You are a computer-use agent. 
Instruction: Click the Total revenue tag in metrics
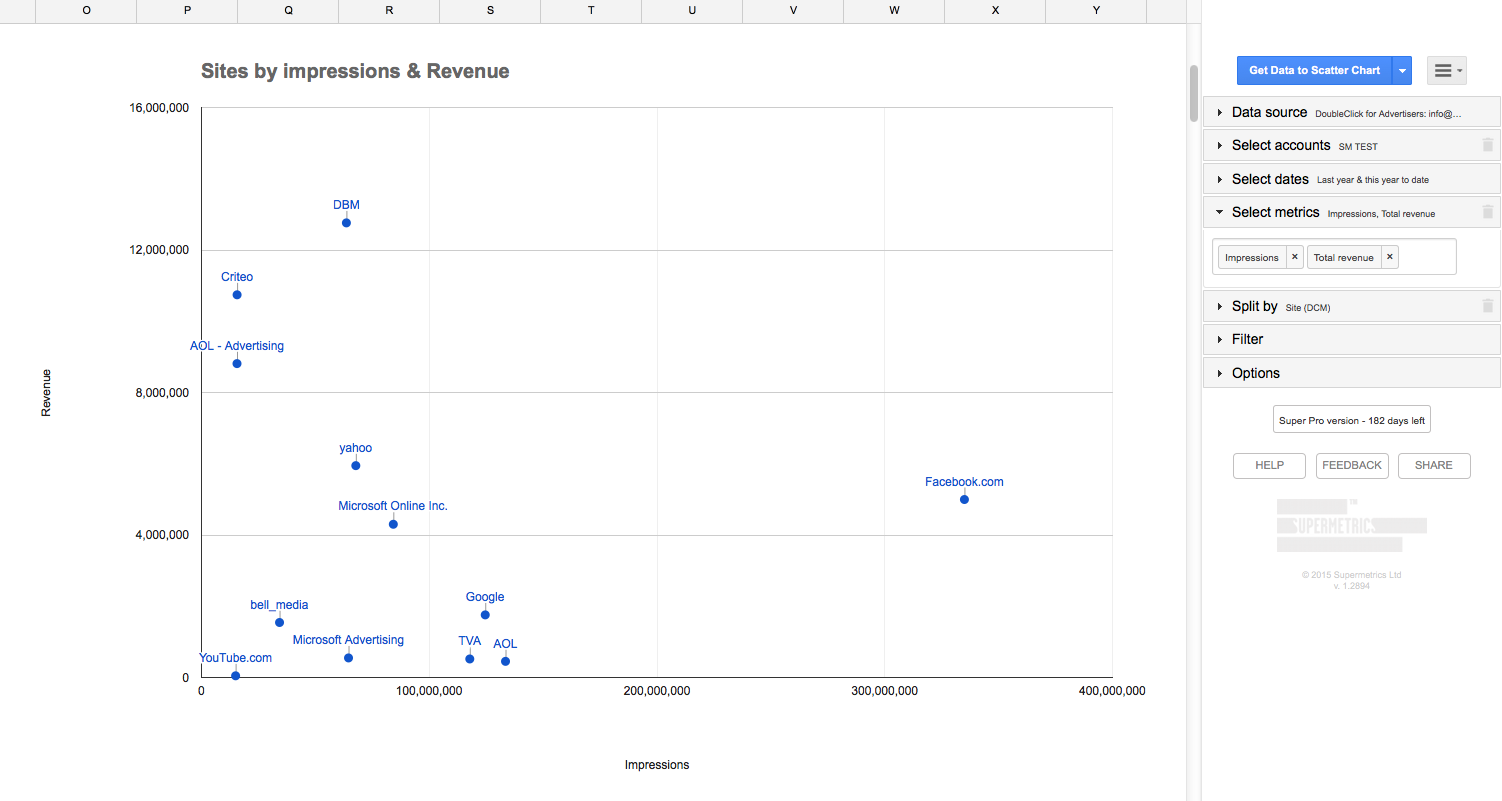click(1343, 257)
